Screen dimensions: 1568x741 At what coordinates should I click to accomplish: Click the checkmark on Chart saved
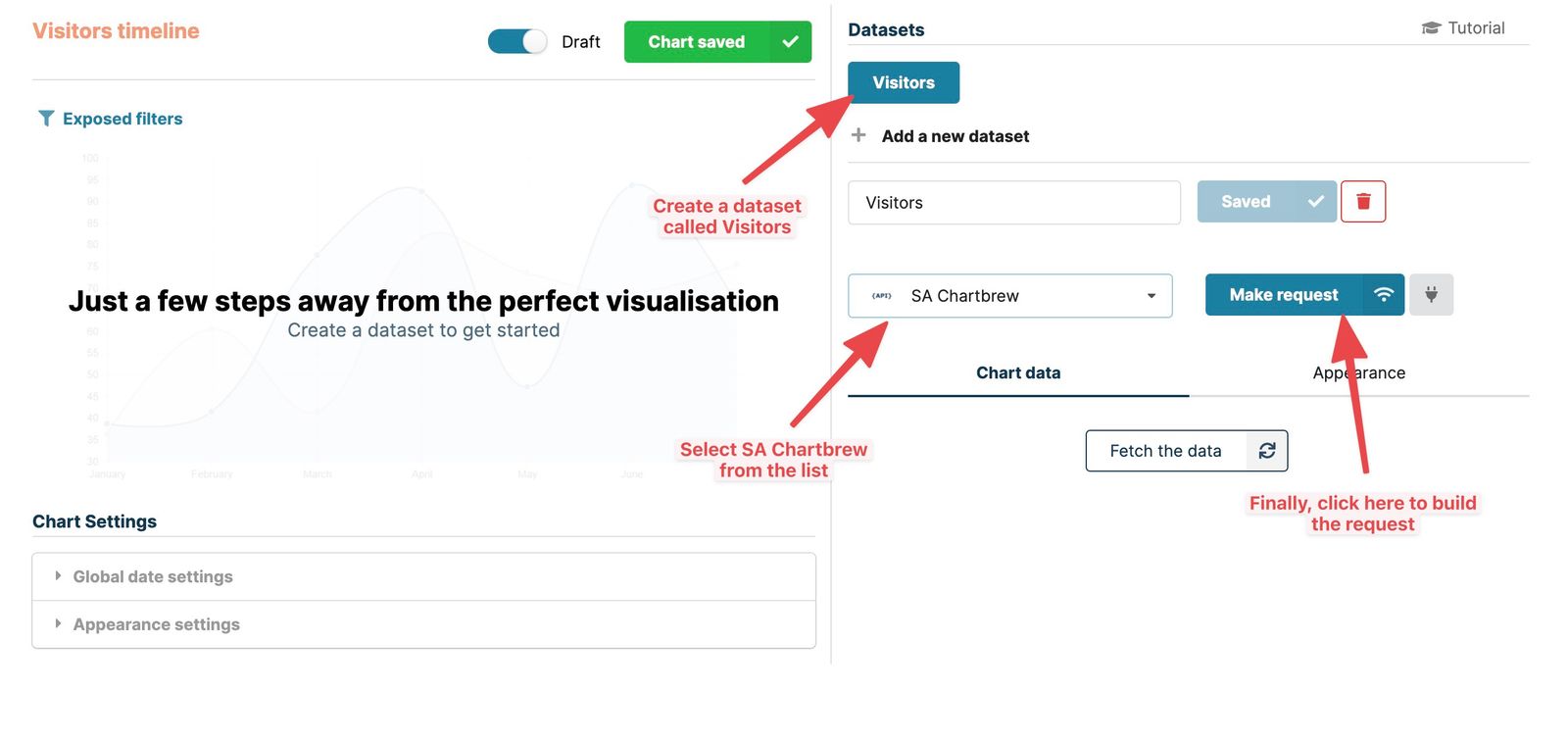coord(789,41)
